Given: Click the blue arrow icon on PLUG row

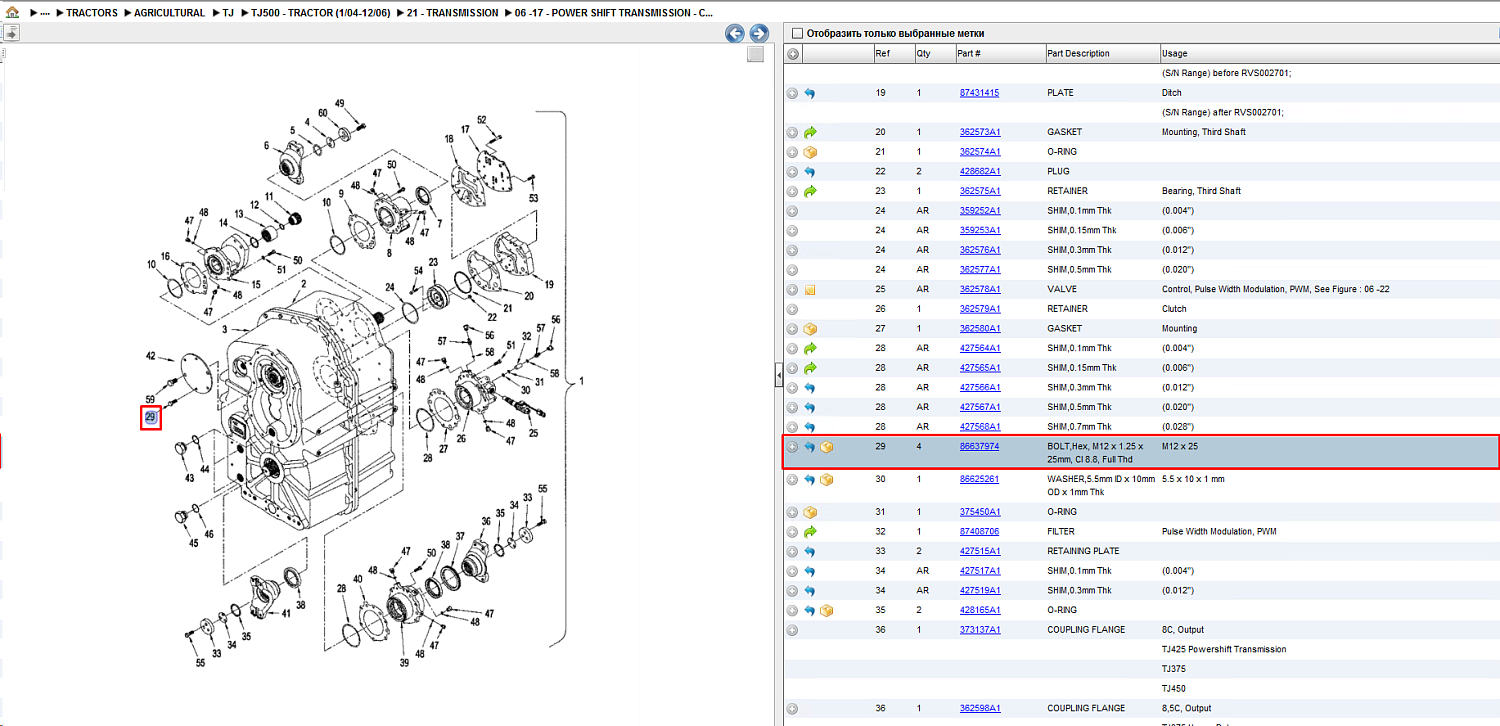Looking at the screenshot, I should [x=810, y=172].
